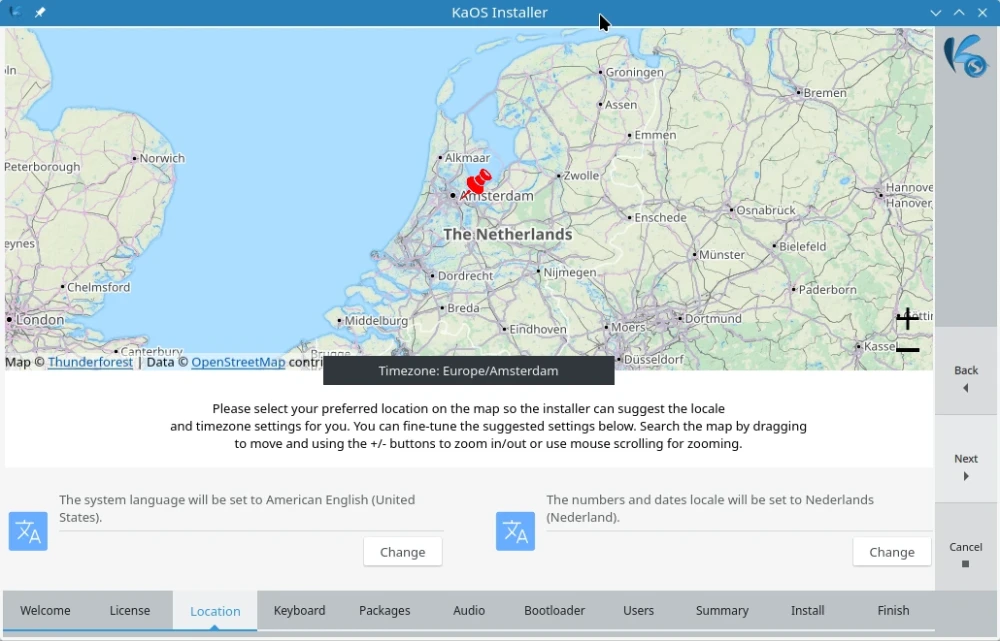Go Back to the previous step
Viewport: 1000px width, 641px height.
[966, 378]
